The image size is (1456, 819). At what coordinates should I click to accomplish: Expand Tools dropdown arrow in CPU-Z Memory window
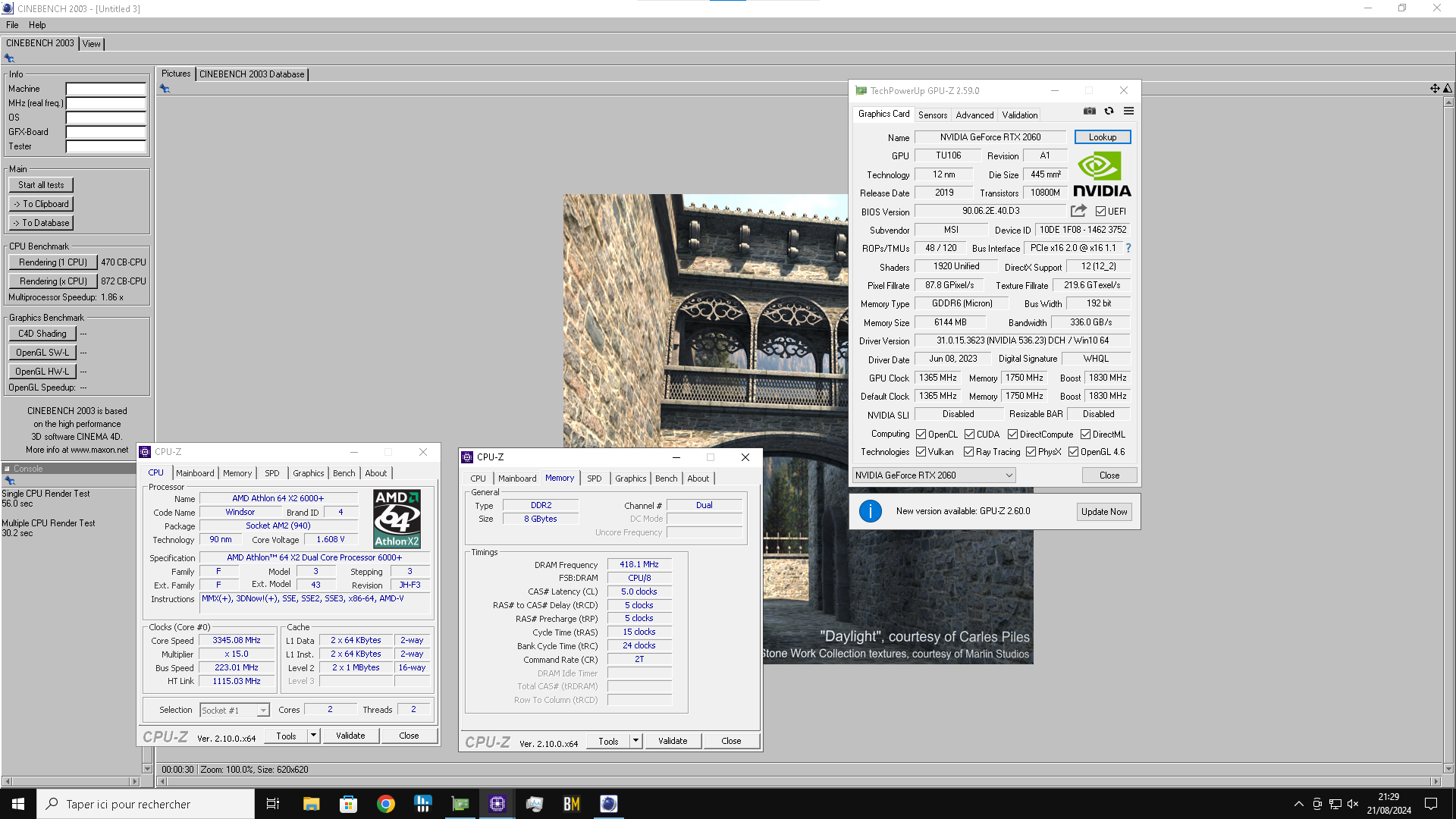(x=635, y=741)
